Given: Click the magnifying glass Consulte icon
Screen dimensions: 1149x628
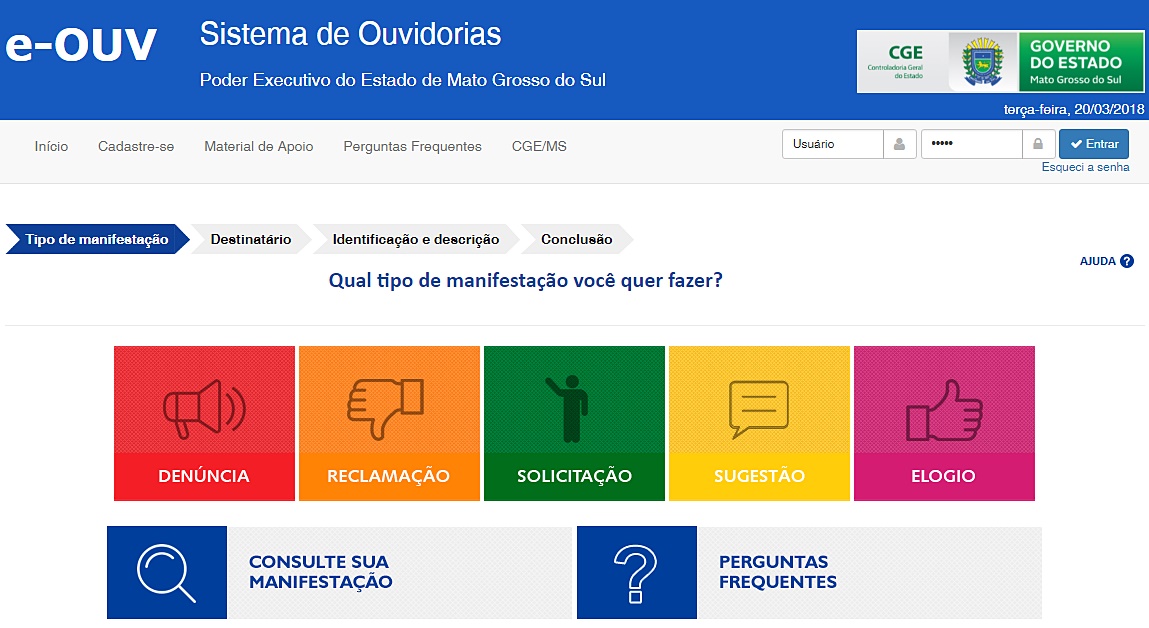Looking at the screenshot, I should pos(167,572).
